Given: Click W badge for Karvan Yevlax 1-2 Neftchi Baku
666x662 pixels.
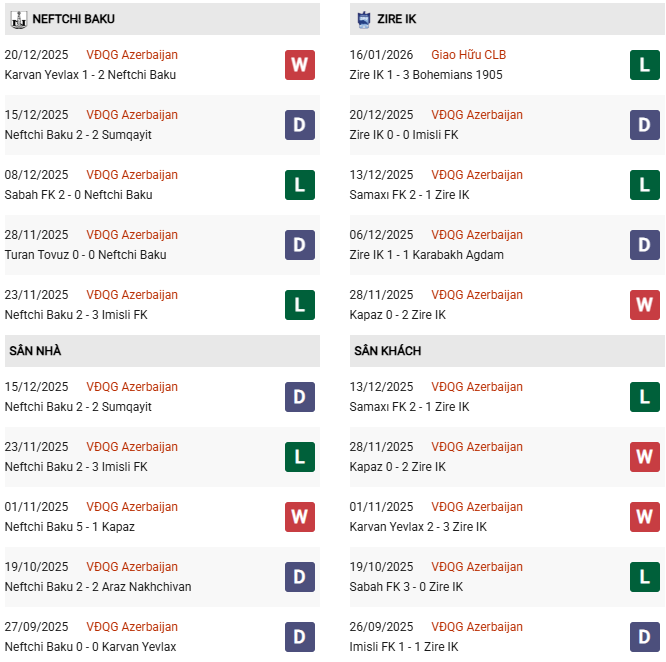Looking at the screenshot, I should [x=299, y=65].
